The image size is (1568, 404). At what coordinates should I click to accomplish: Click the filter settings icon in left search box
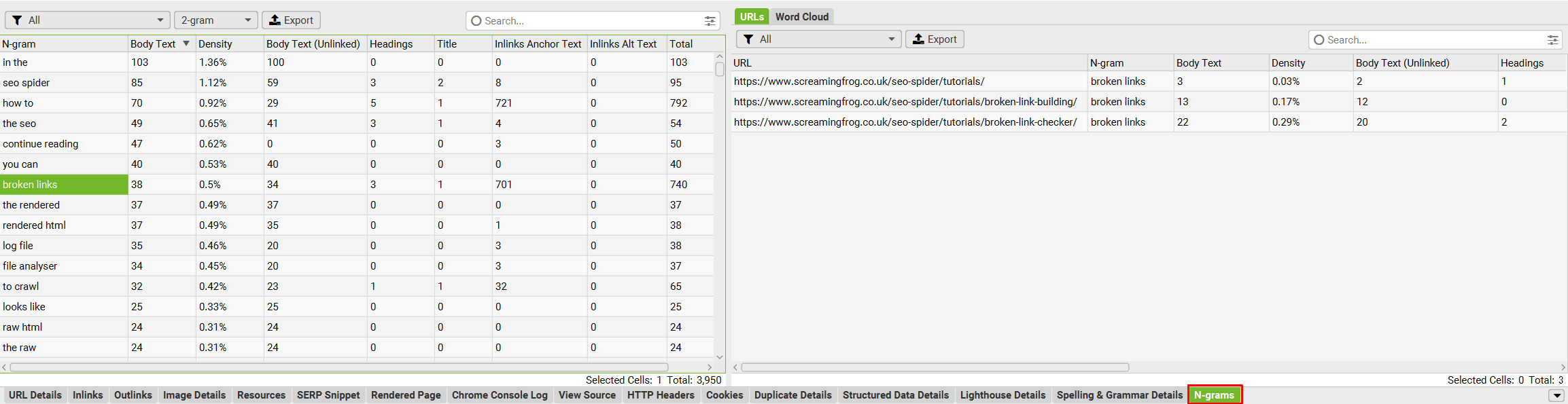[x=710, y=21]
